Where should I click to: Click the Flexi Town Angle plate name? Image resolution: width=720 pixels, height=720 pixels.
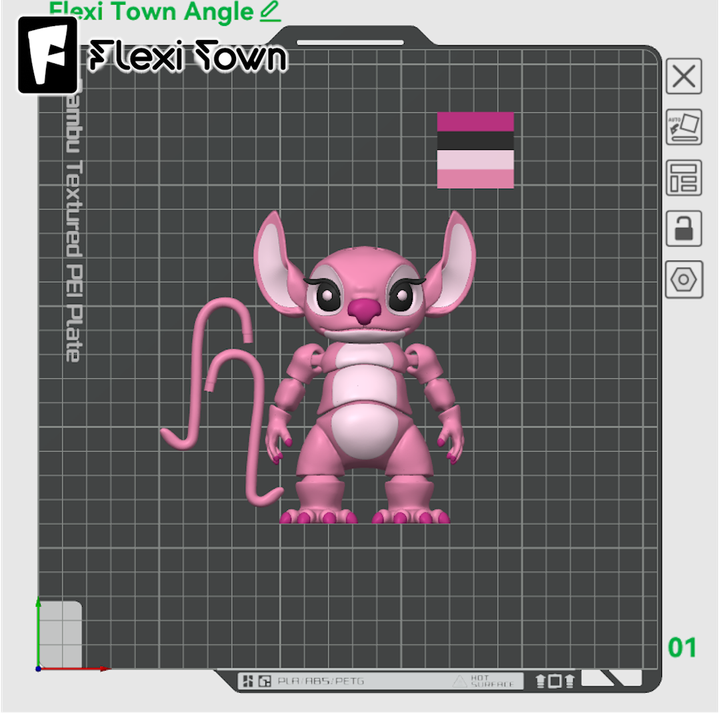(x=150, y=12)
